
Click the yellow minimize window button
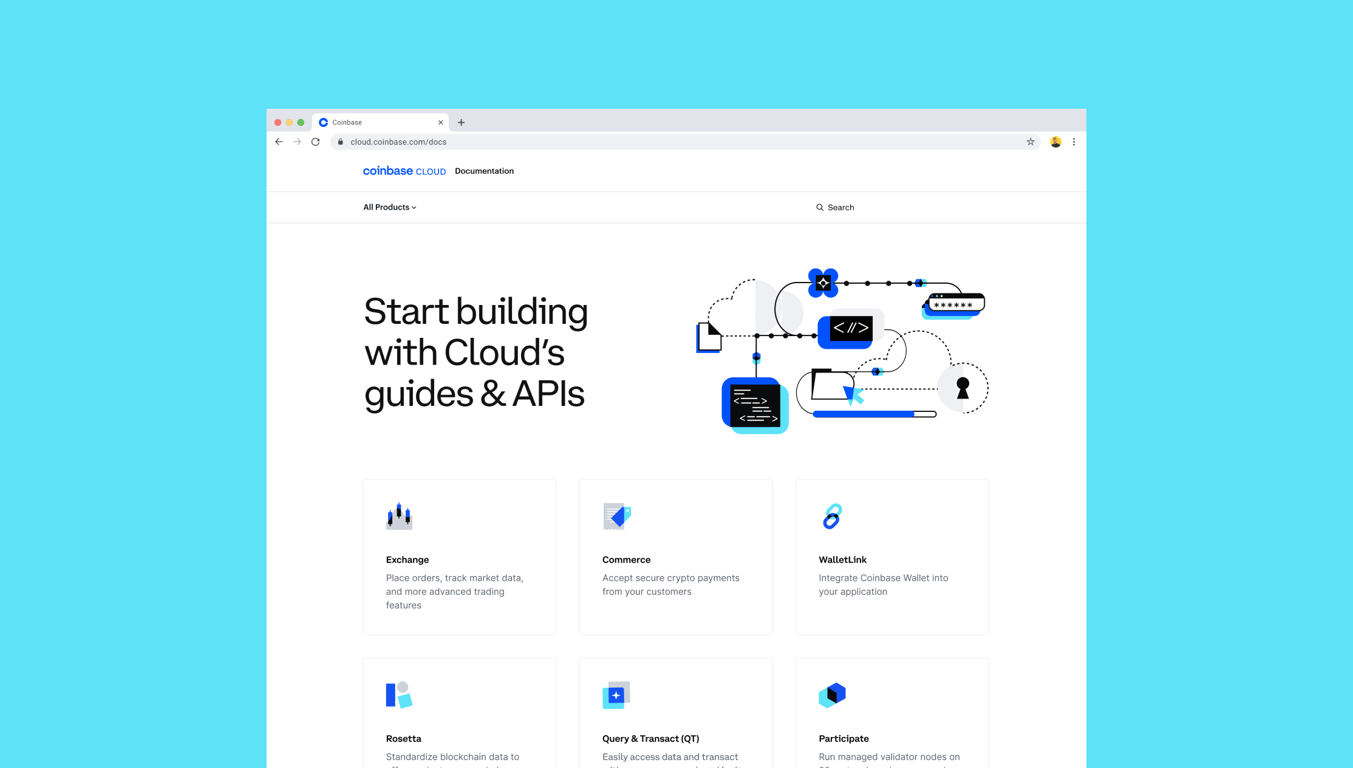(x=289, y=123)
